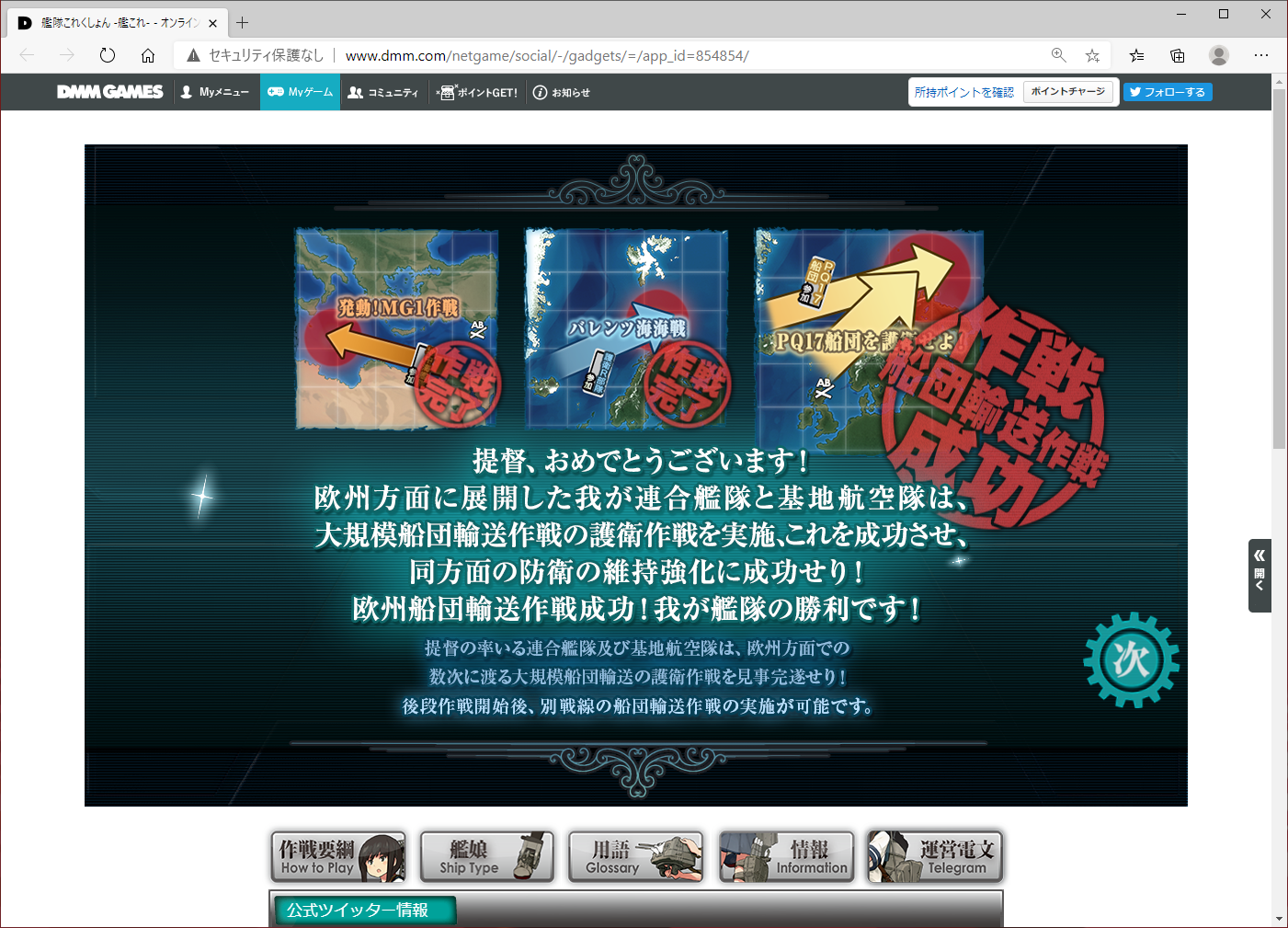
Task: Open the コミュニティ menu
Action: click(x=383, y=92)
